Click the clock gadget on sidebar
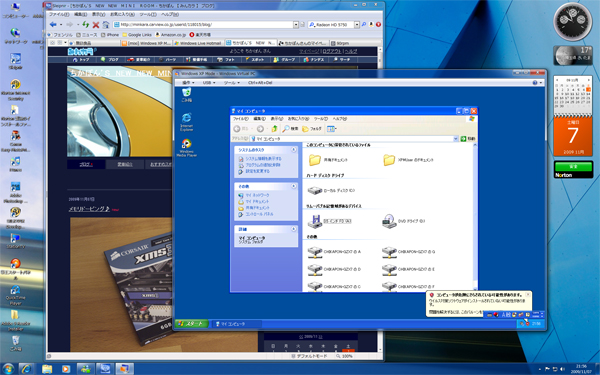 point(573,21)
